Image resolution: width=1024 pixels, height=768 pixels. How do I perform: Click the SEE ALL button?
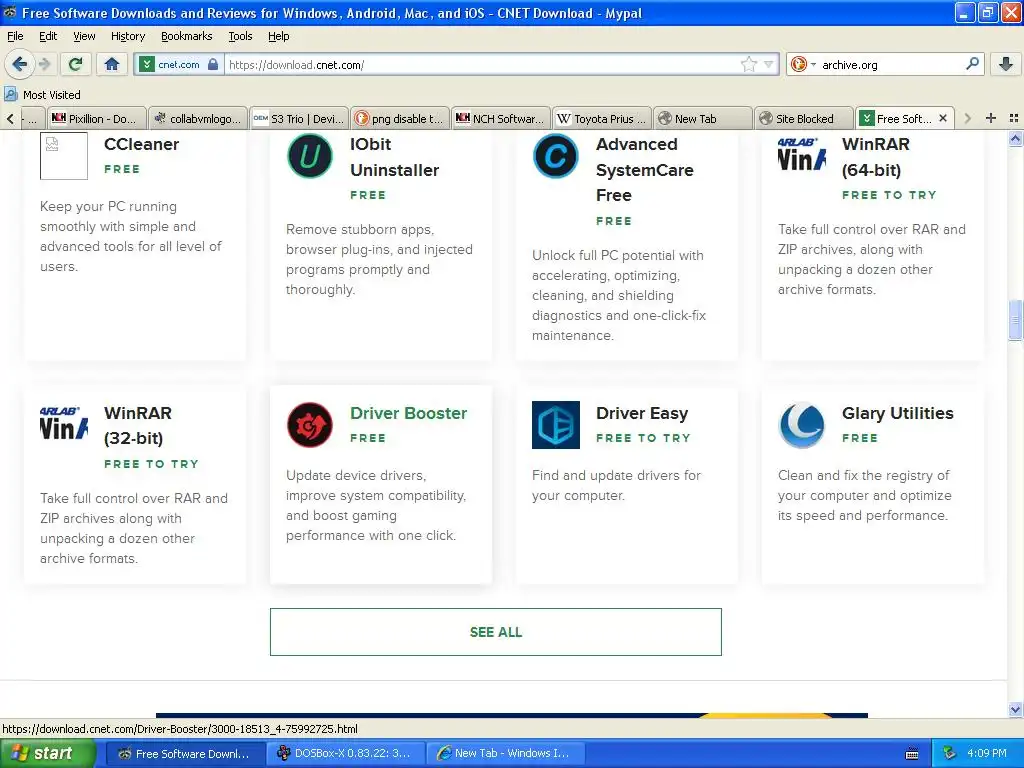[x=496, y=632]
